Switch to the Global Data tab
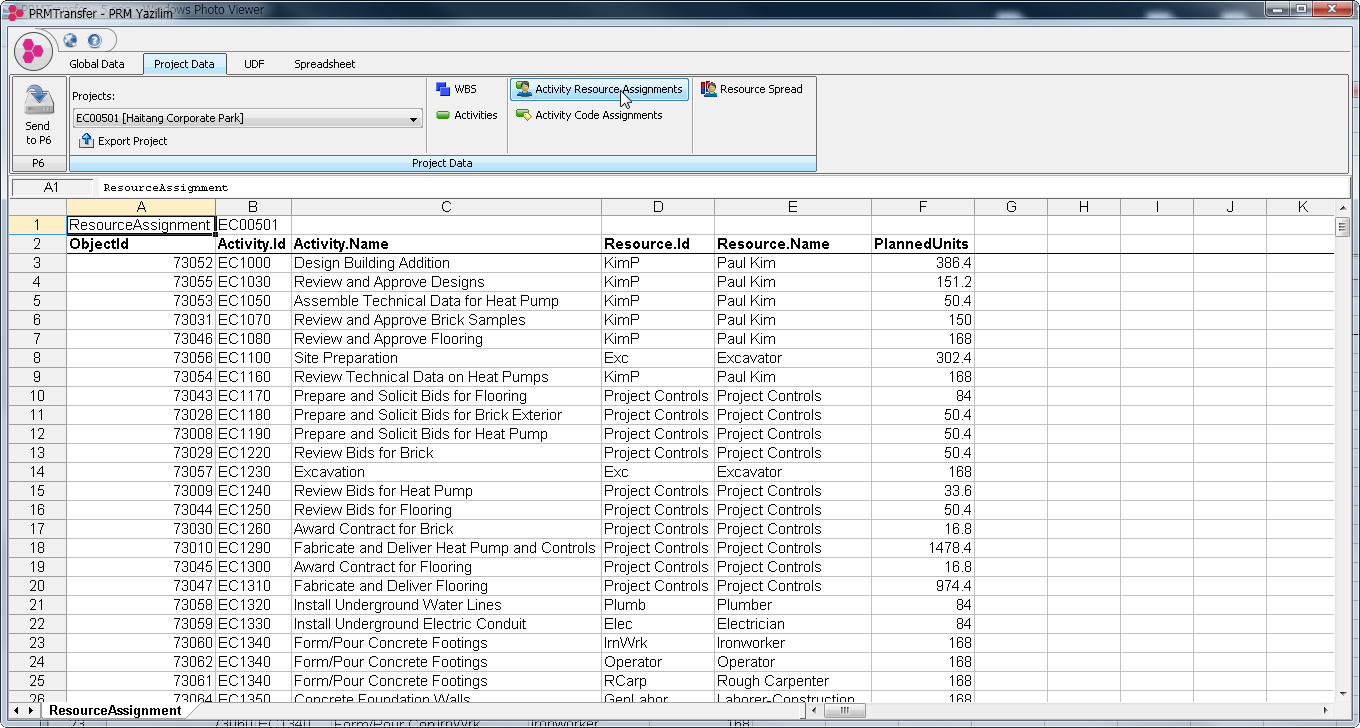 click(97, 64)
